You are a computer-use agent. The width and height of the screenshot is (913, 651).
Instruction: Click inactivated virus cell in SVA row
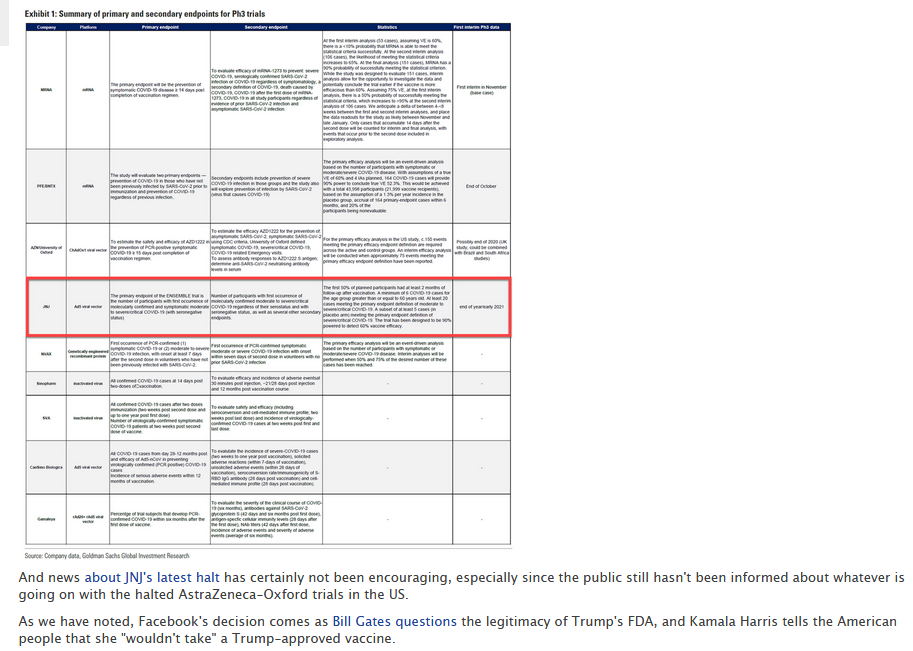point(88,418)
